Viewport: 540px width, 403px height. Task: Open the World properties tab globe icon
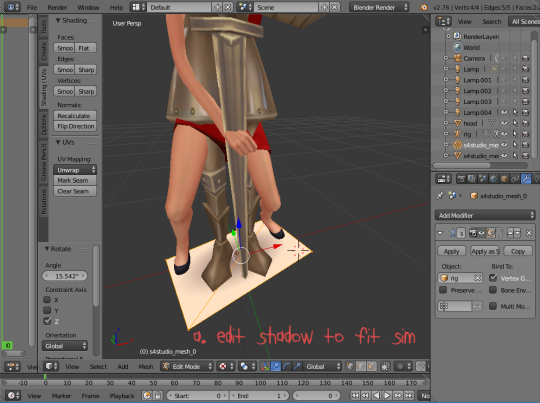[x=493, y=179]
